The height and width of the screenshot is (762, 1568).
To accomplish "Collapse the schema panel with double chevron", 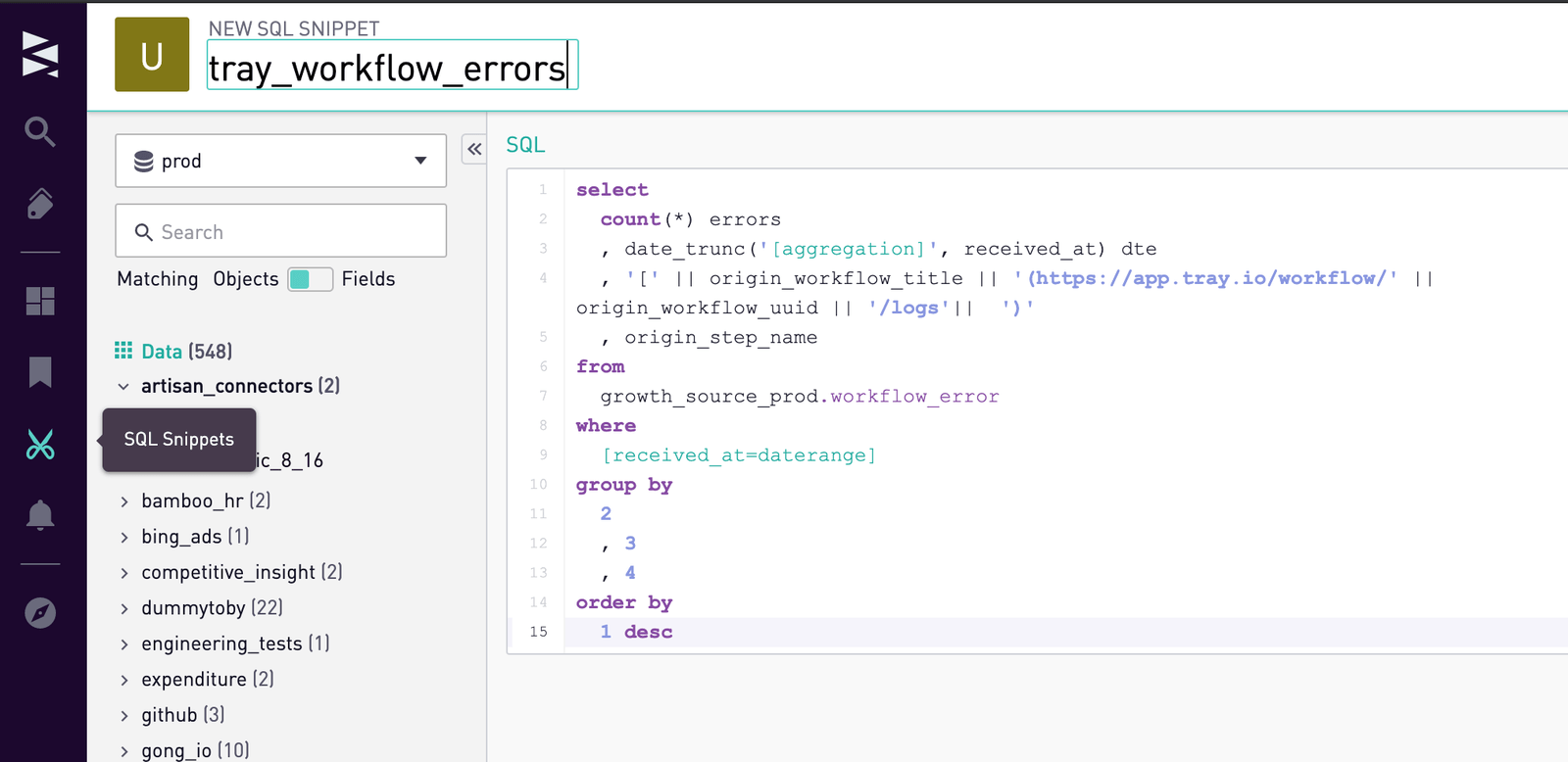I will click(x=474, y=149).
